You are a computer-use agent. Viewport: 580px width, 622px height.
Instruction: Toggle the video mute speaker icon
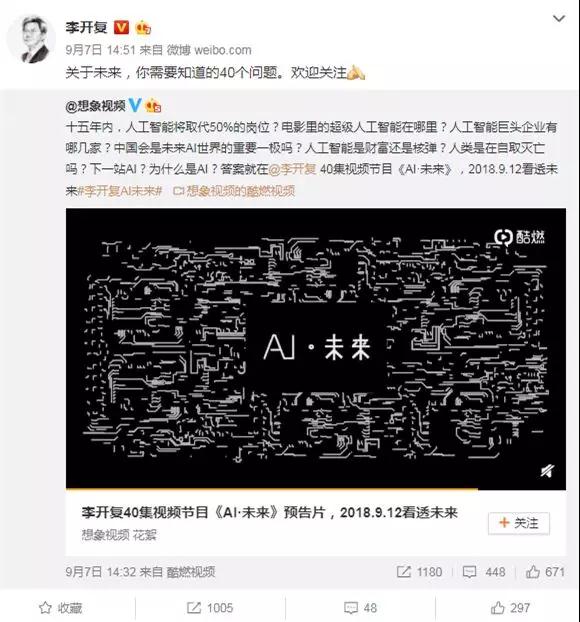point(547,471)
